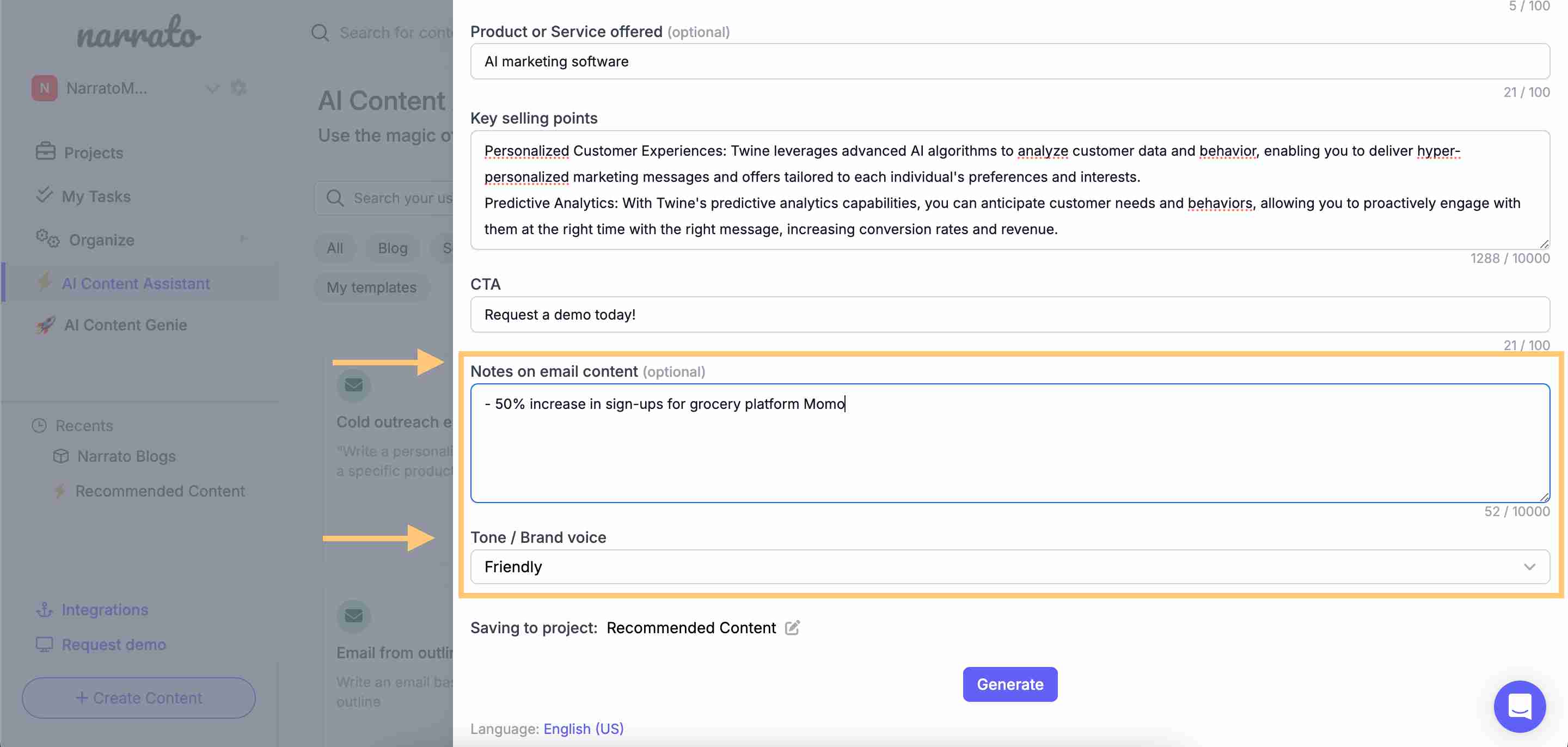The width and height of the screenshot is (1568, 747).
Task: Select the Blog filter tab
Action: pos(393,248)
